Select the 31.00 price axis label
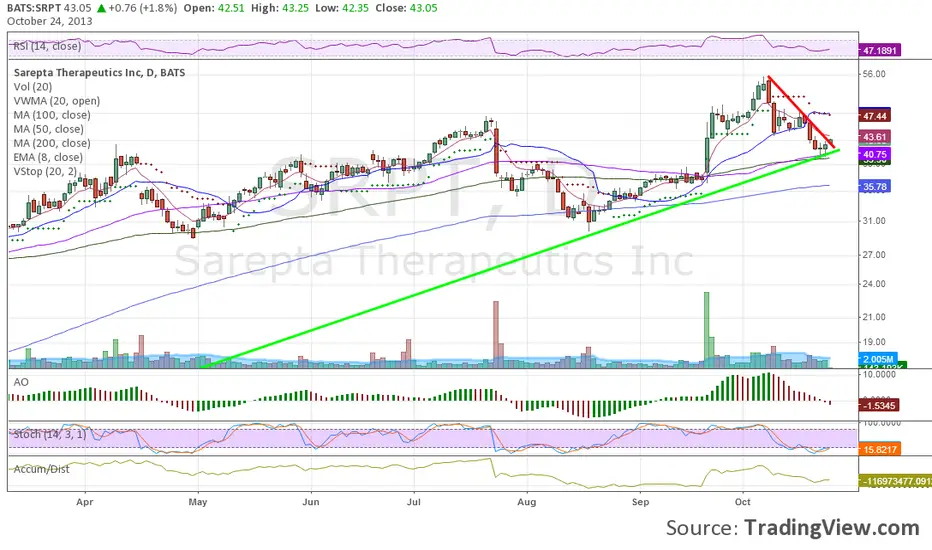932x550 pixels. (x=874, y=221)
